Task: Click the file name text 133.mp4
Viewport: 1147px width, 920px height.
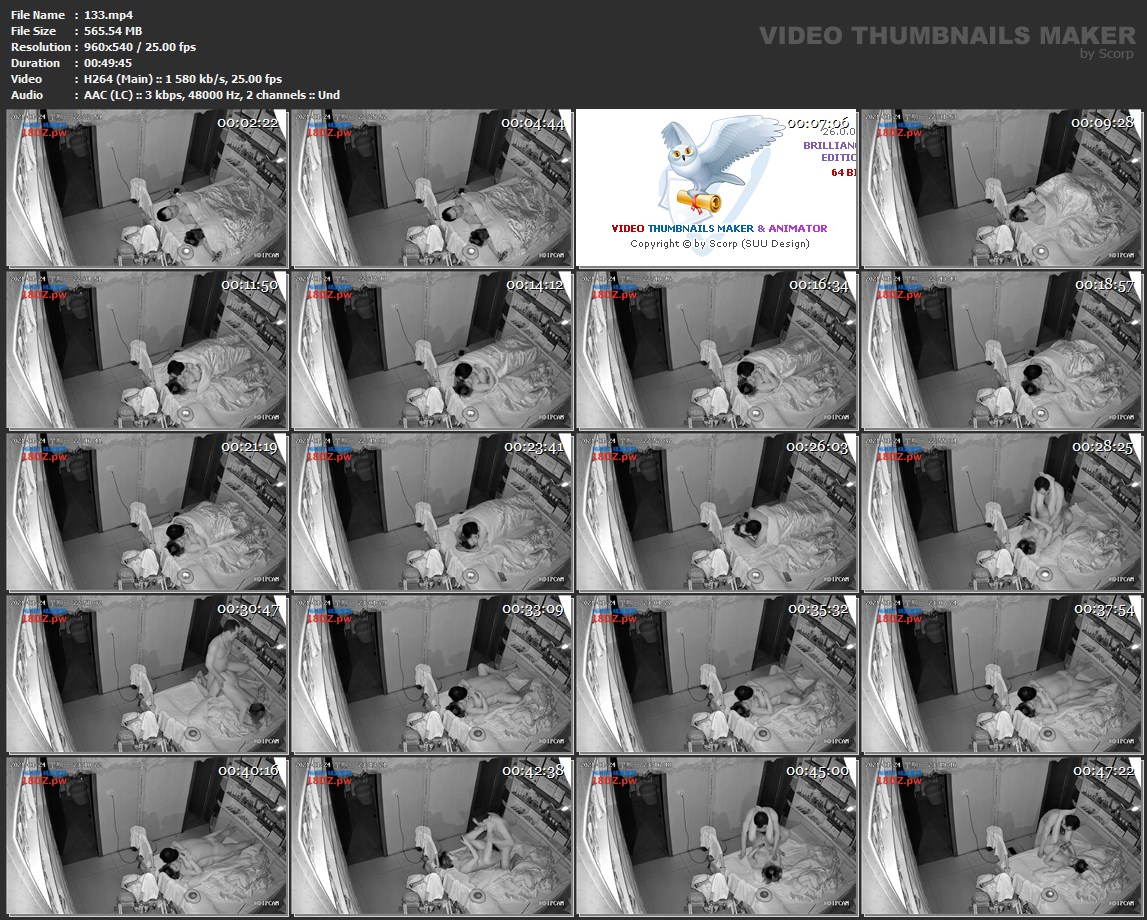Action: 108,15
